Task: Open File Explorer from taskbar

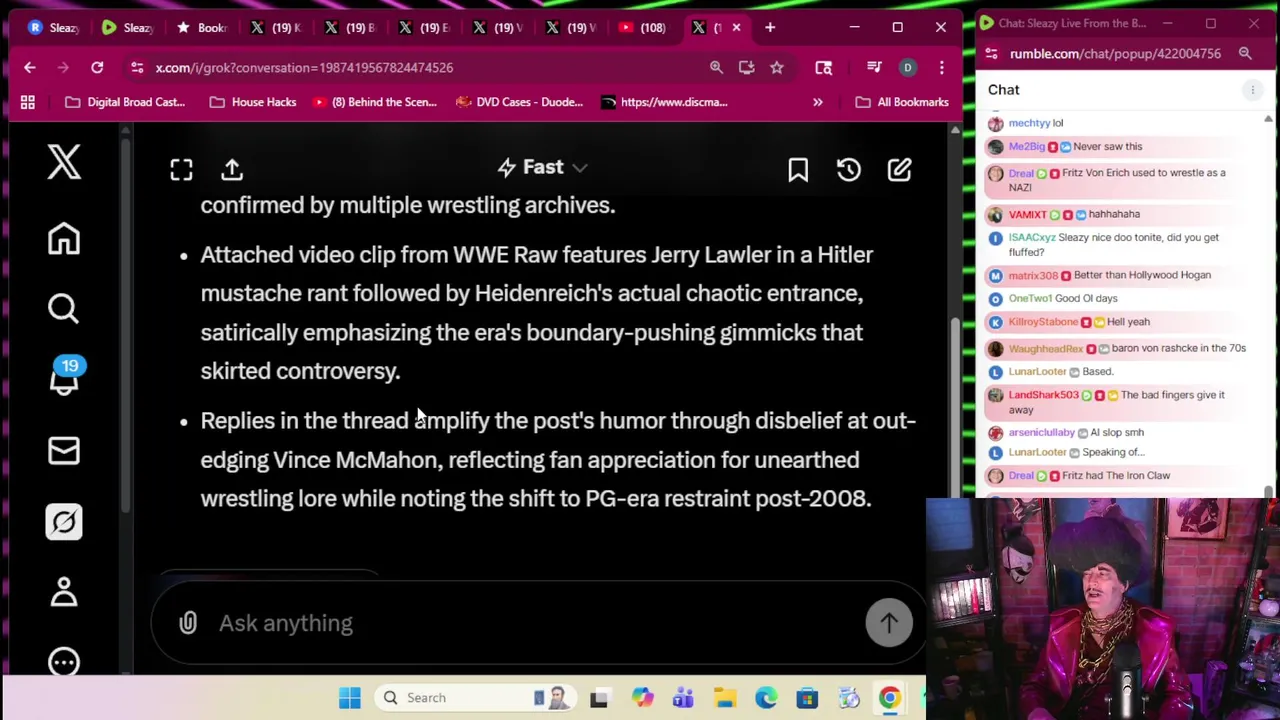Action: pos(724,698)
